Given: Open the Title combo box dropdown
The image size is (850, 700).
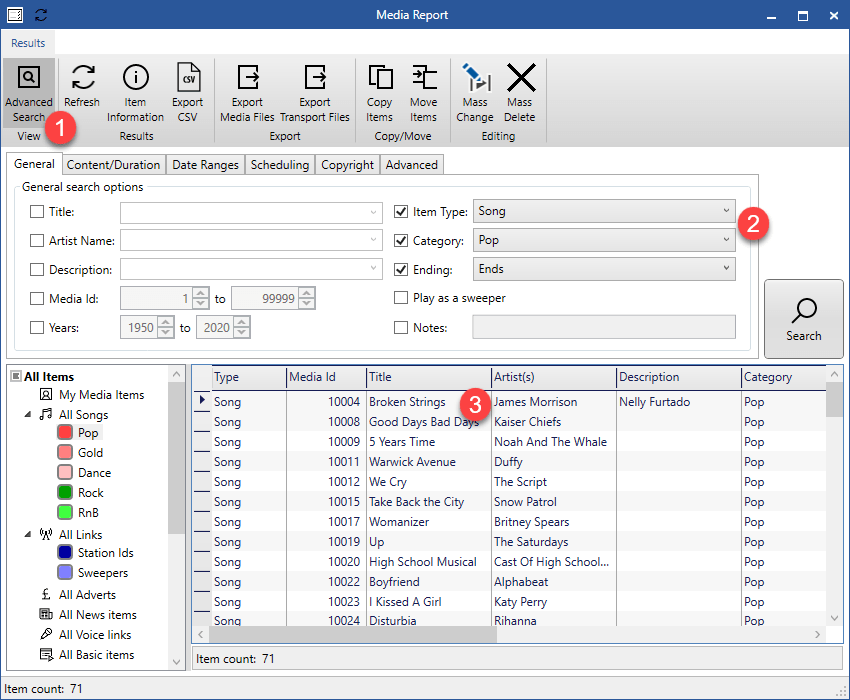Looking at the screenshot, I should [x=374, y=213].
